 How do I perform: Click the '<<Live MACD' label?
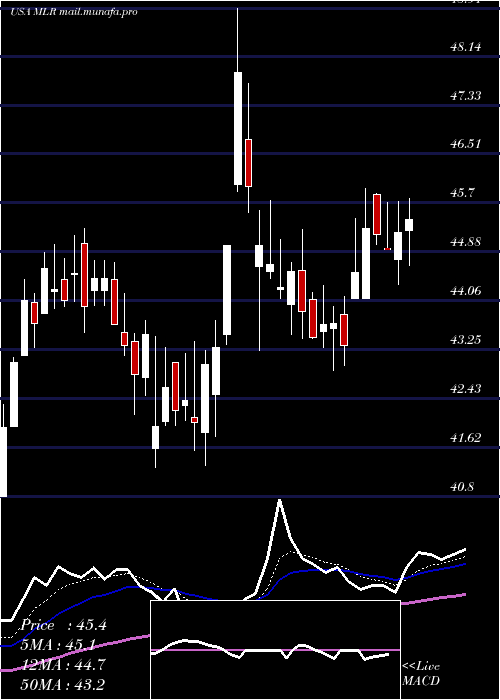point(421,673)
